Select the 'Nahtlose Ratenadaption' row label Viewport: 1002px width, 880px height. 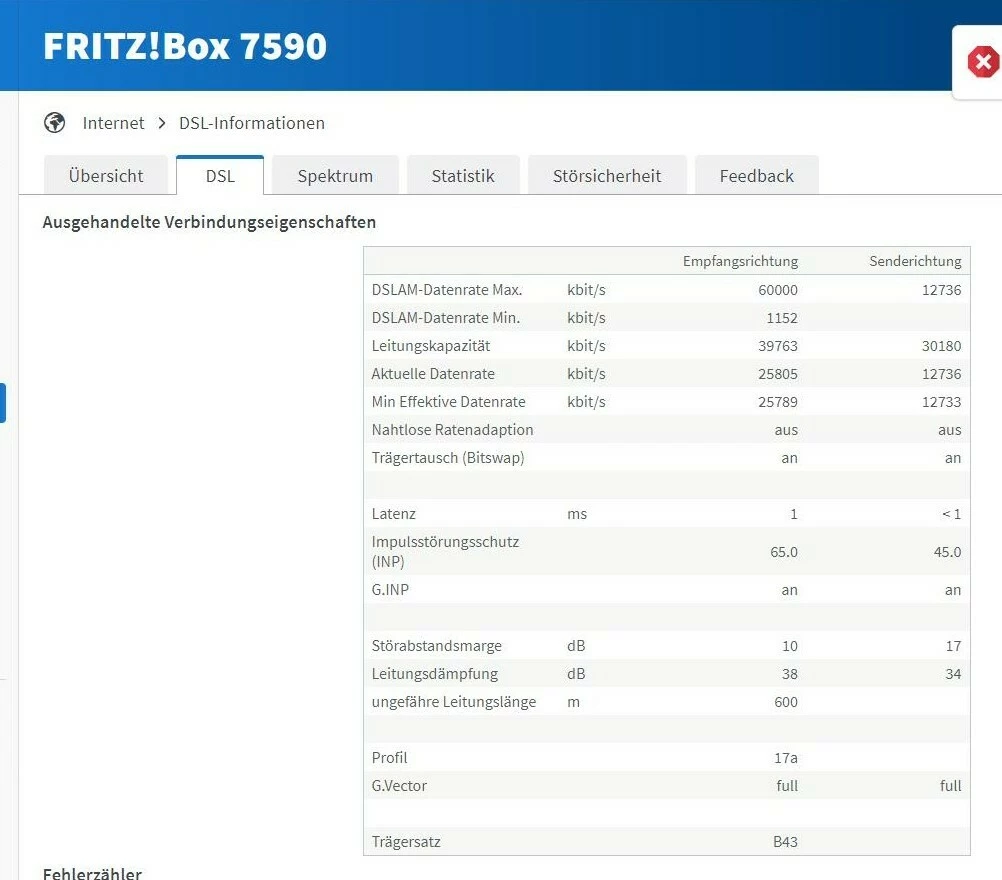coord(452,429)
